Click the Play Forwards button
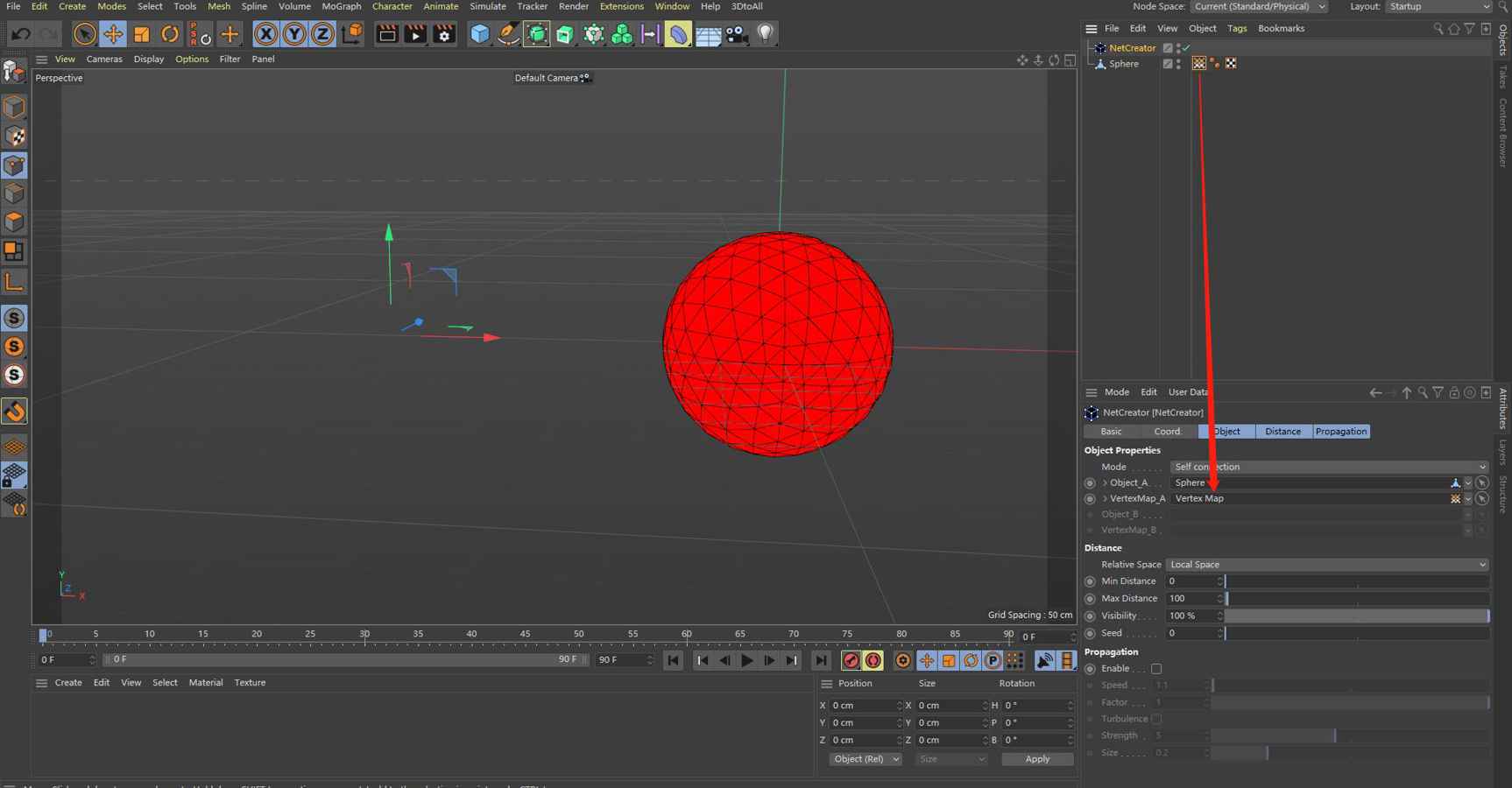Viewport: 1512px width, 788px height. (746, 661)
